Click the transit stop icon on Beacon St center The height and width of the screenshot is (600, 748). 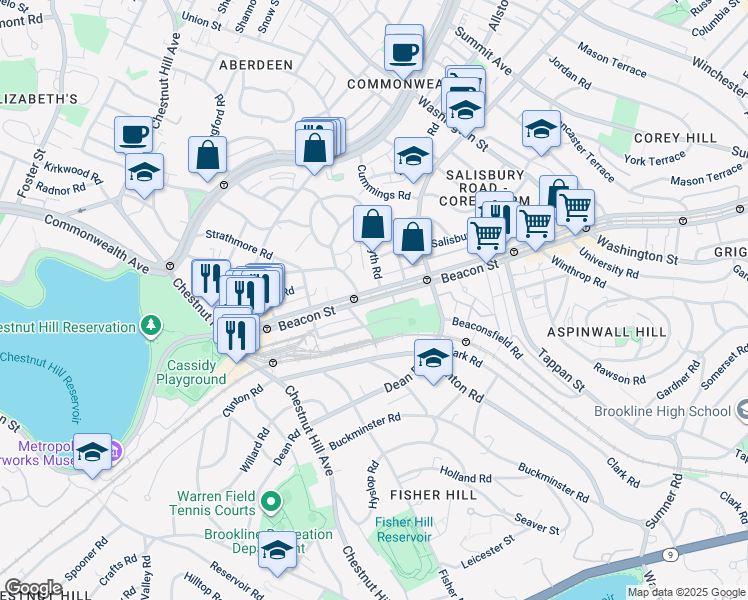354,299
